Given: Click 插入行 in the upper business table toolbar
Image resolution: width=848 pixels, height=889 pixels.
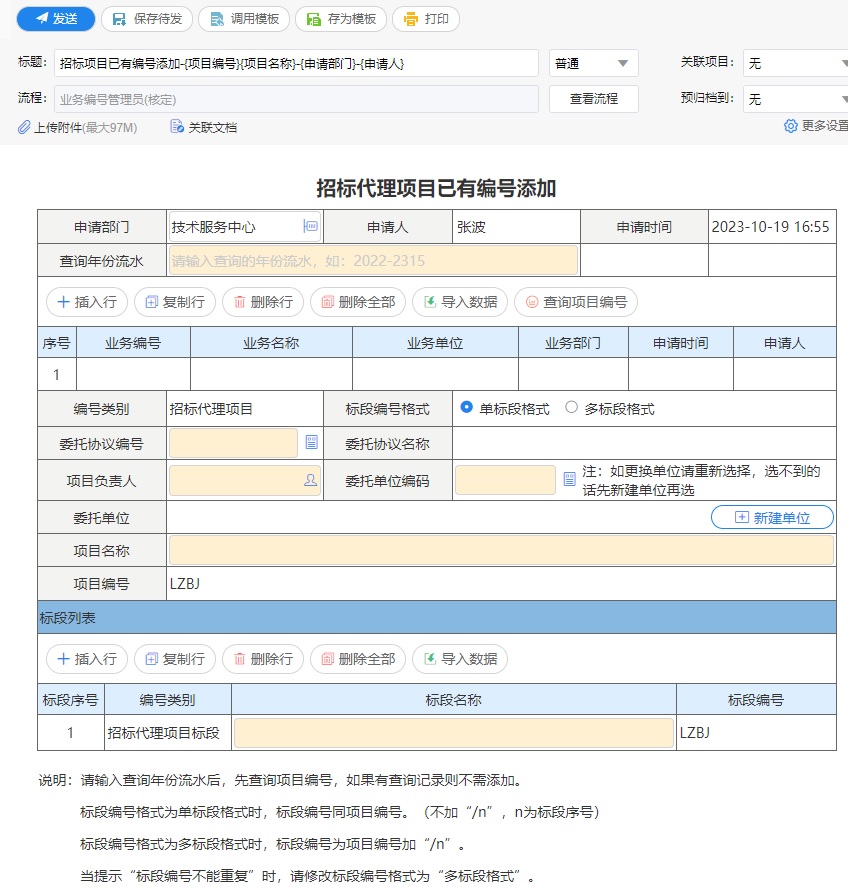Looking at the screenshot, I should [87, 302].
